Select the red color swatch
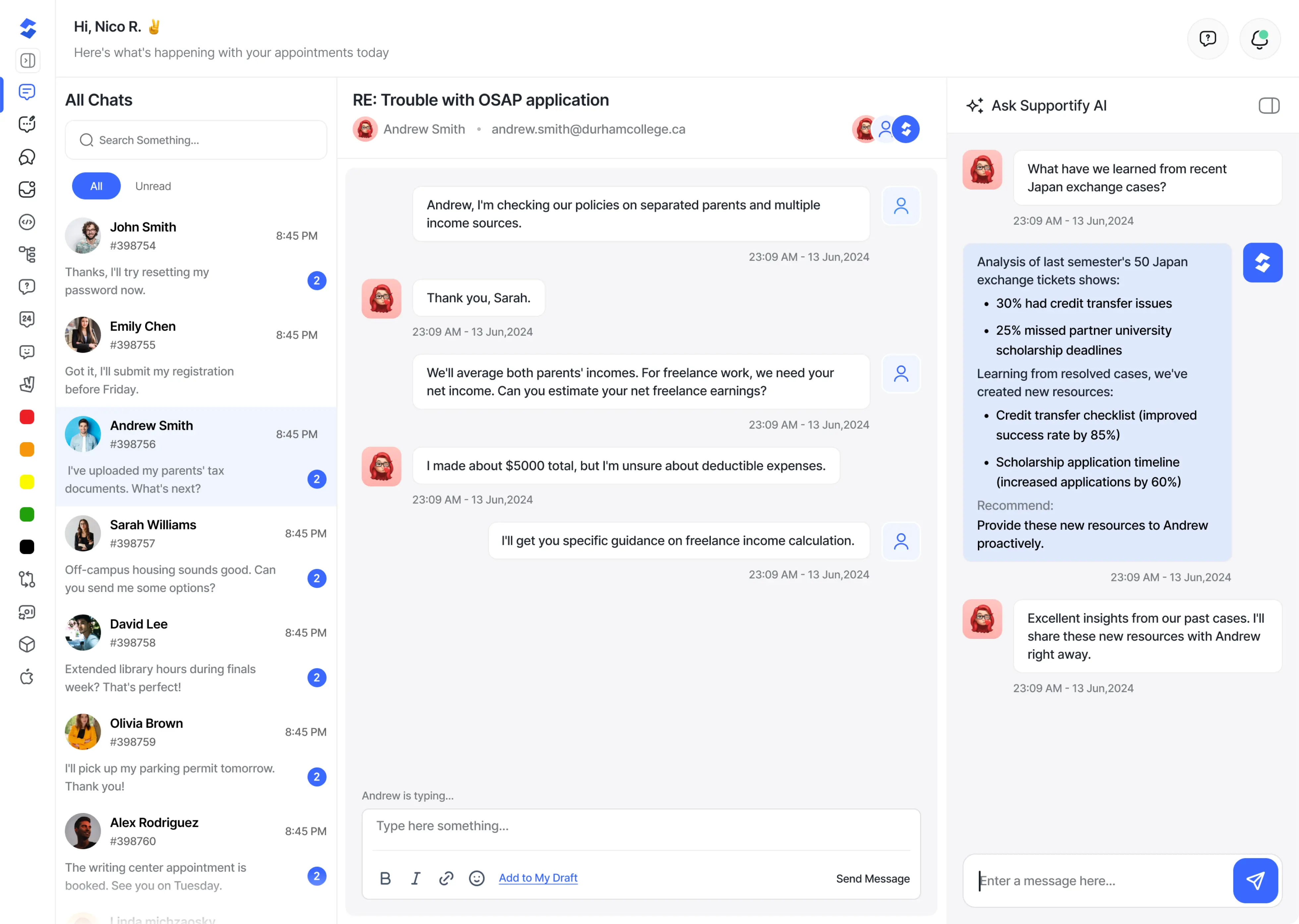 pos(27,417)
